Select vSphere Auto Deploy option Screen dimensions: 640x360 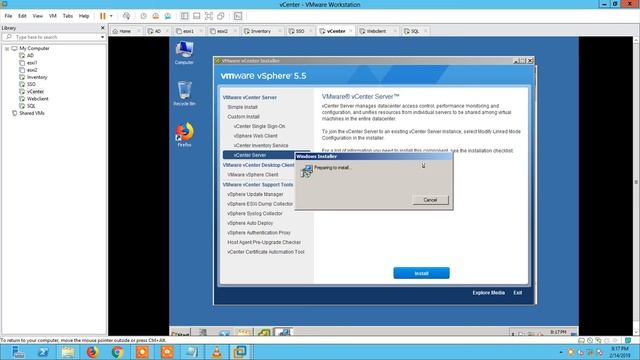point(250,223)
